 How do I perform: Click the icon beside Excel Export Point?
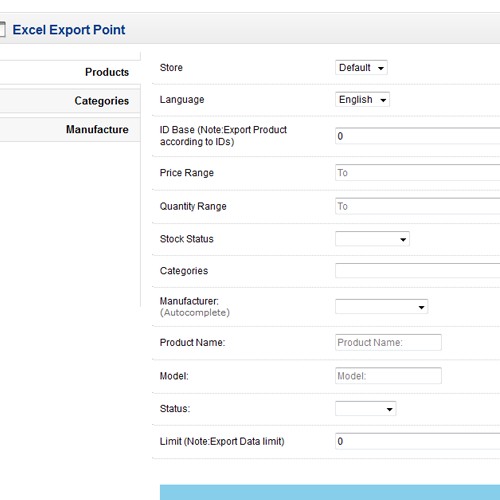click(x=2, y=29)
